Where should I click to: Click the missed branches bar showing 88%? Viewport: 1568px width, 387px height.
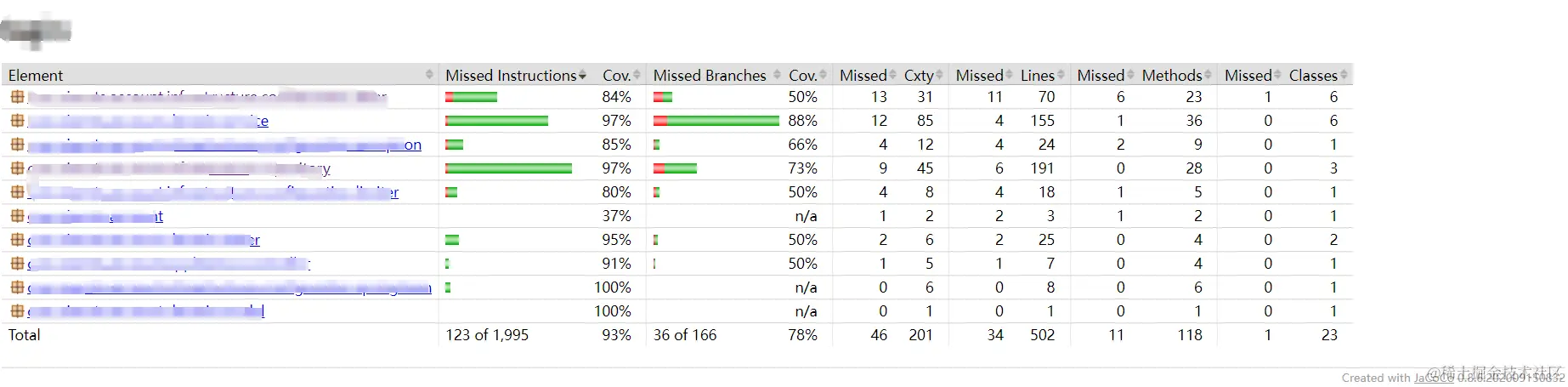(x=716, y=121)
